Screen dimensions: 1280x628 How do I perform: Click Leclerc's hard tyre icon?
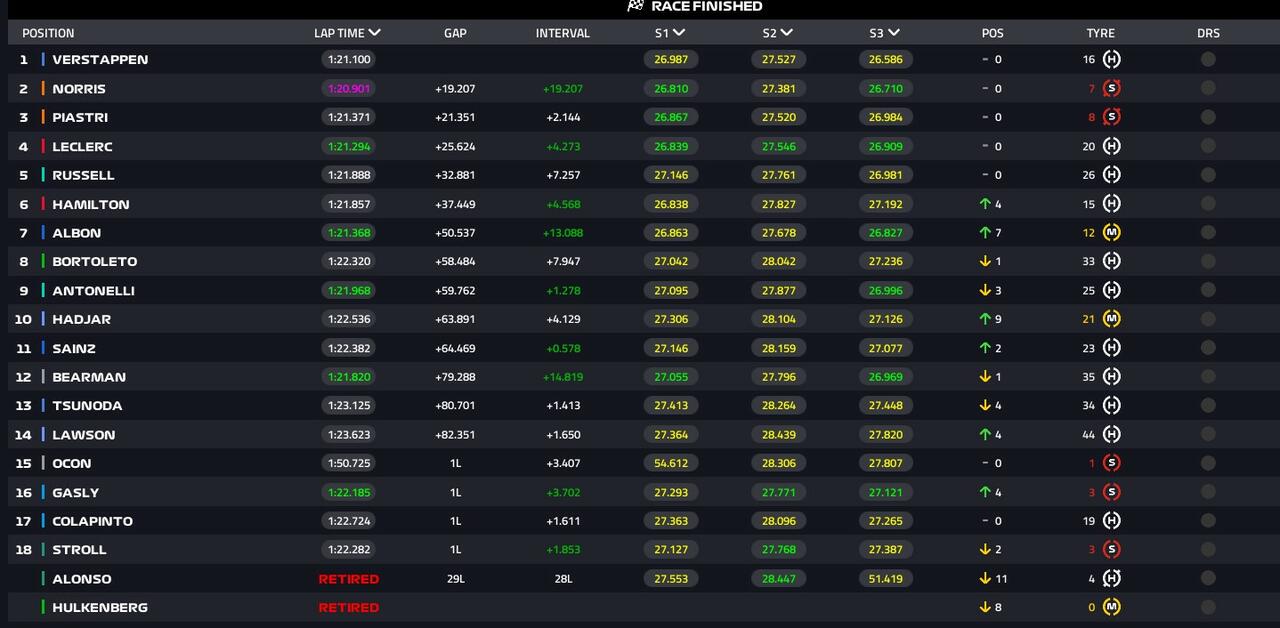click(x=1111, y=146)
